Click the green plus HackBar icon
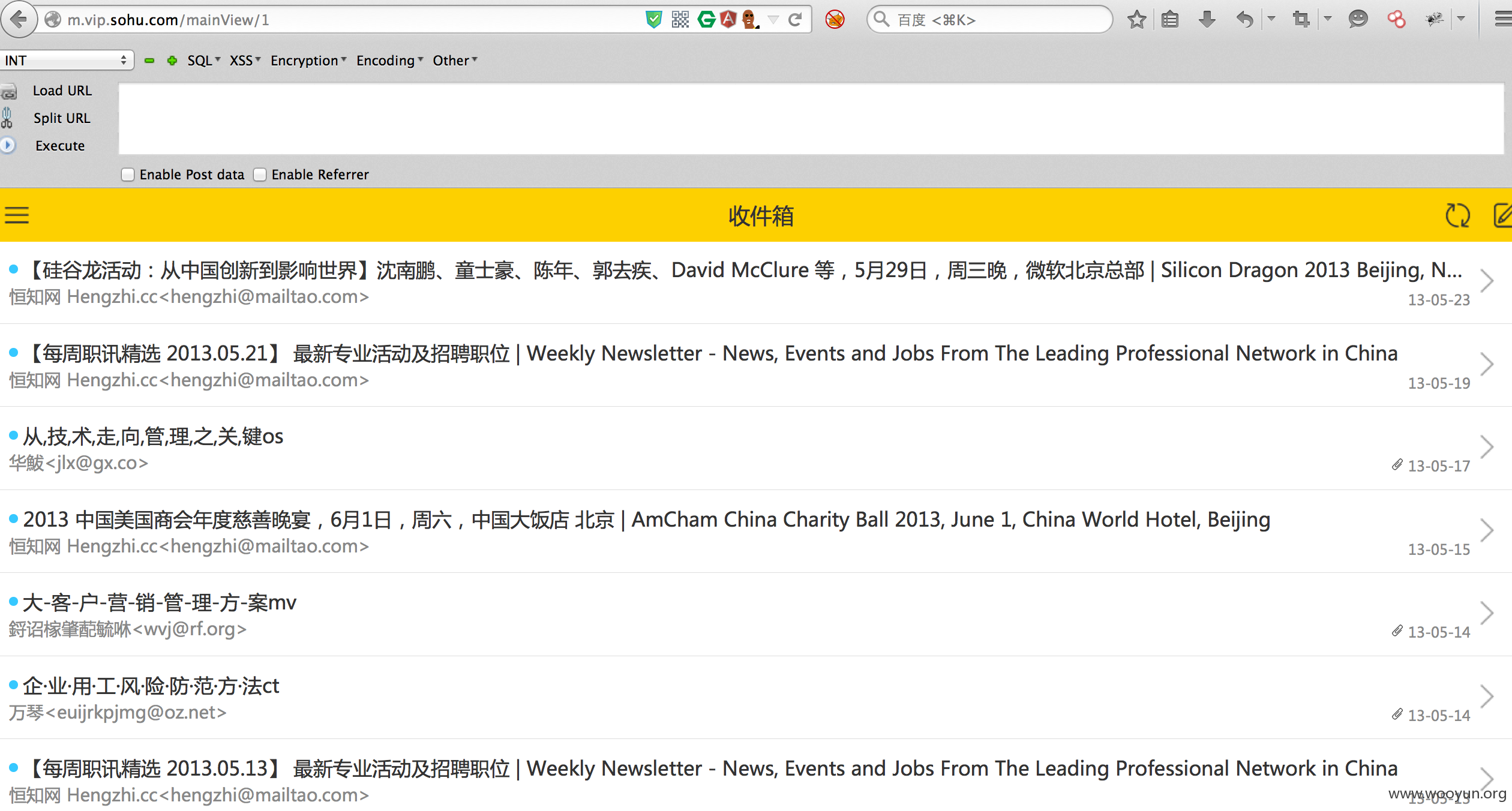This screenshot has width=1512, height=811. click(x=172, y=61)
